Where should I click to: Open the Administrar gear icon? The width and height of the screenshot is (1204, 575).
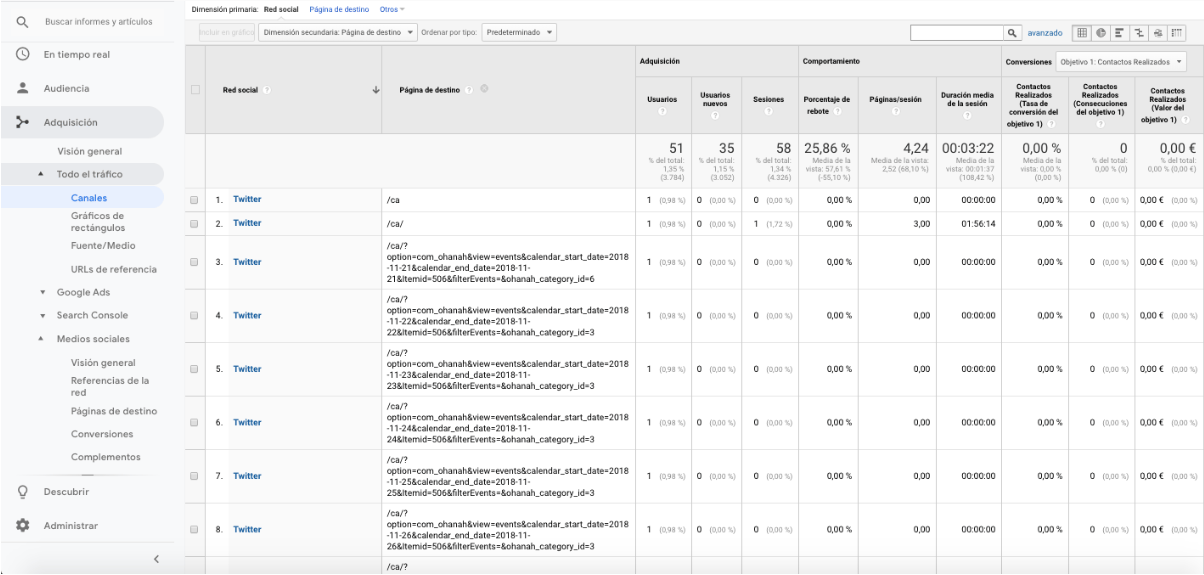pos(22,525)
